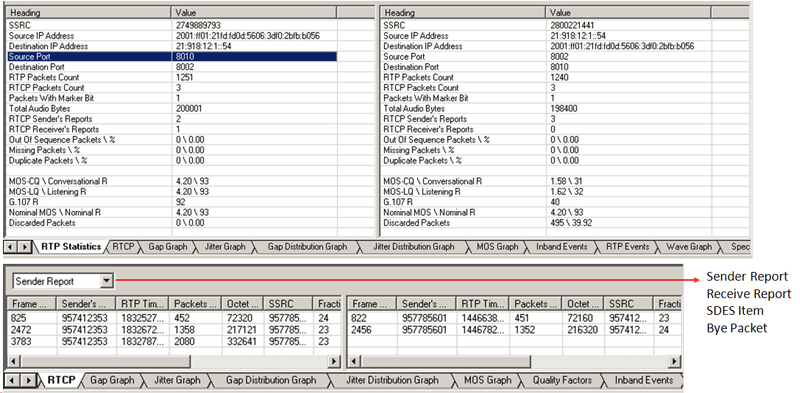Click left table's horizontal scrollbar right arrow

tap(334, 361)
